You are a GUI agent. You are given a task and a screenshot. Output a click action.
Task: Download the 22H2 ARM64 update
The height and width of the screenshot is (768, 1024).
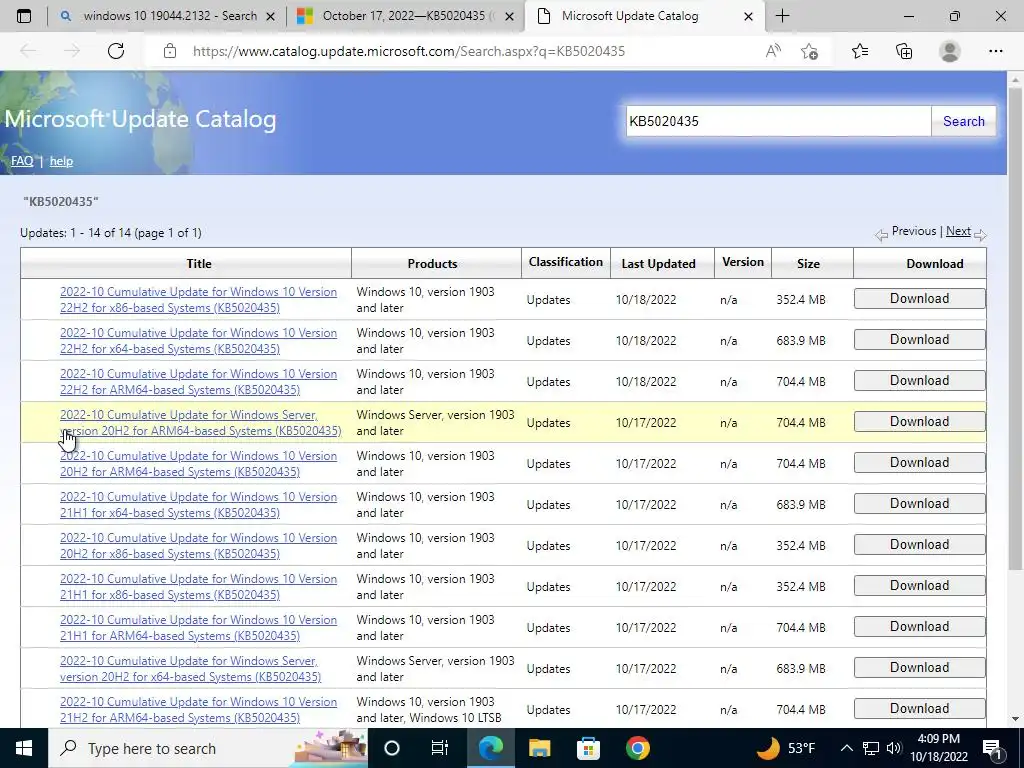pyautogui.click(x=920, y=381)
